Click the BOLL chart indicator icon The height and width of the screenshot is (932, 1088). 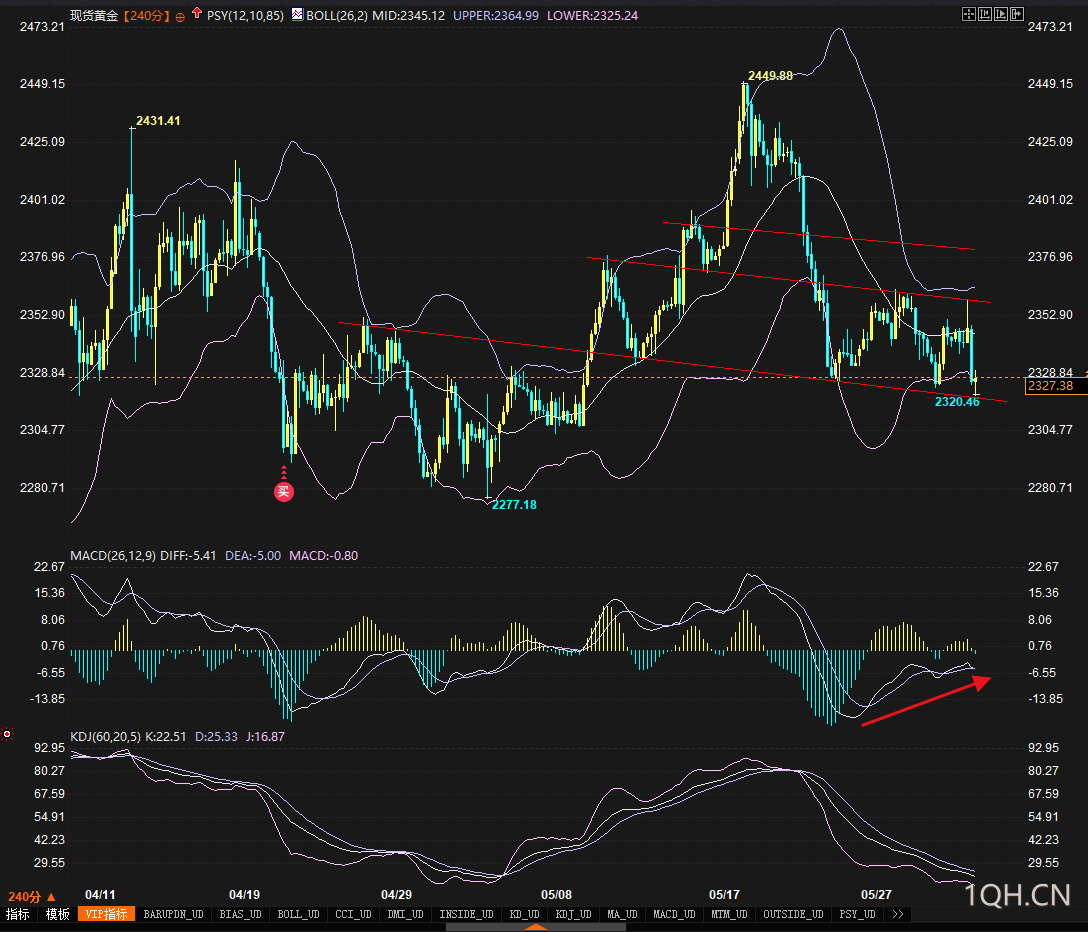297,14
